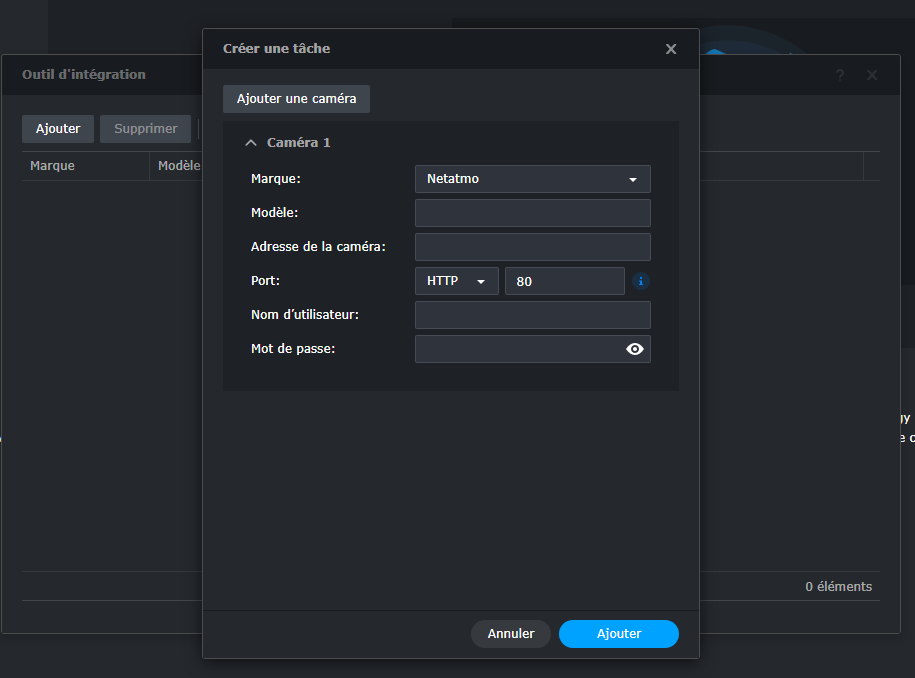The height and width of the screenshot is (678, 915).
Task: Close the Créer une tâche dialog
Action: tap(671, 49)
